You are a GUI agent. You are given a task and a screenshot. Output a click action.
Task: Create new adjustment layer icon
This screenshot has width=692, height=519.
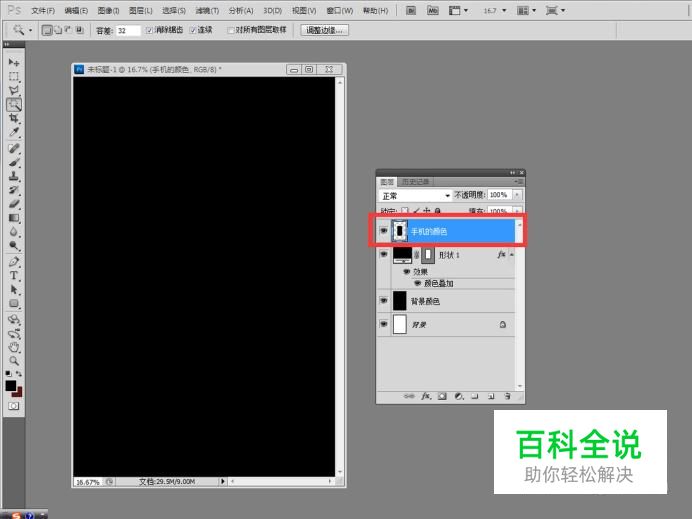[459, 396]
